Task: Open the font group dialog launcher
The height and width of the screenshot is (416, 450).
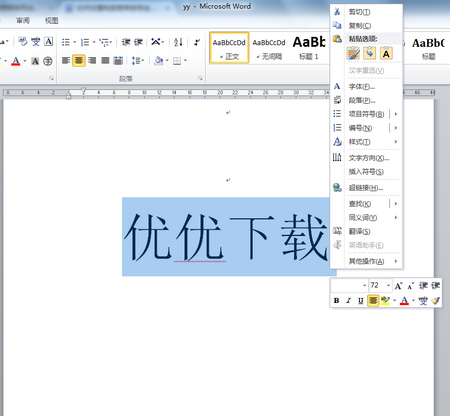Action: tap(51, 78)
